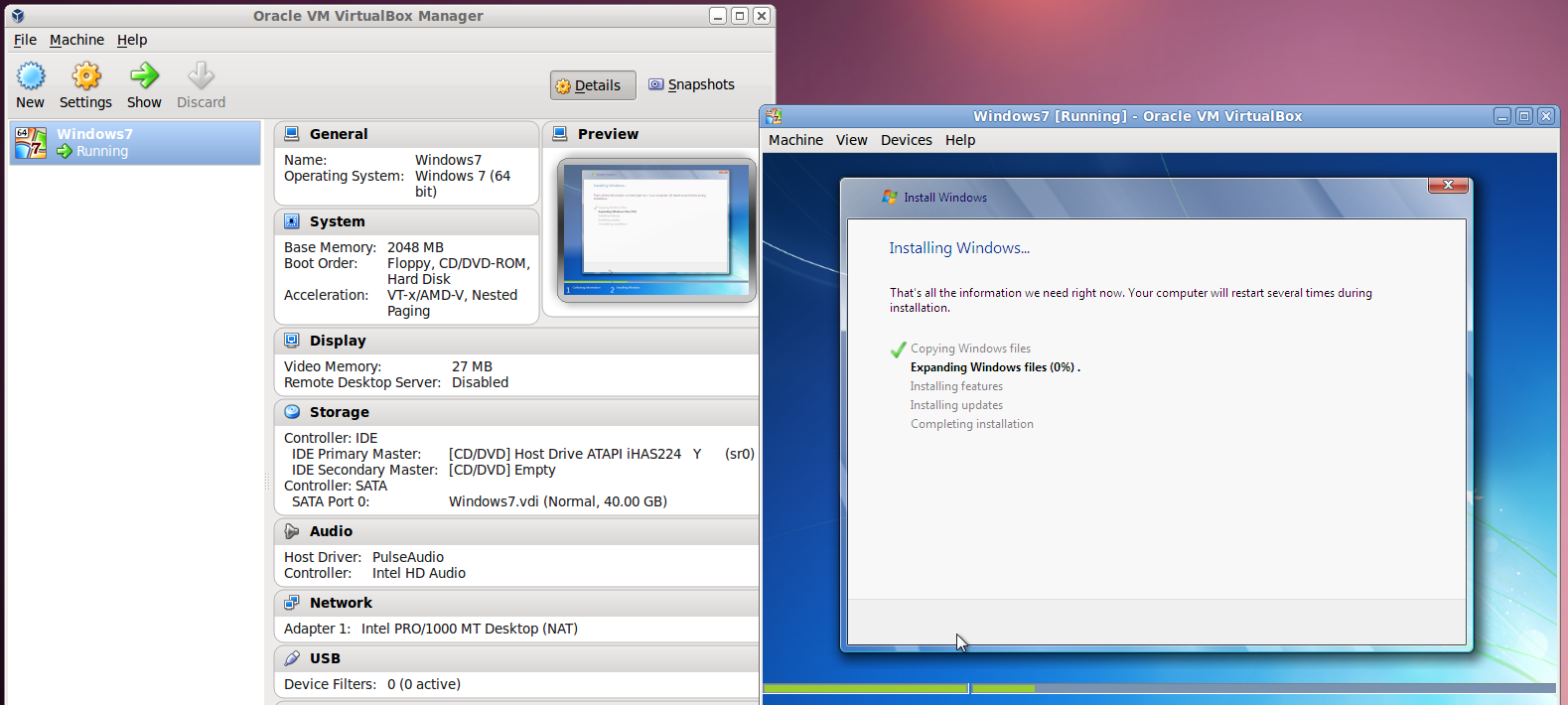This screenshot has height=705, width=1568.
Task: Click the System section chip icon
Action: 292,221
